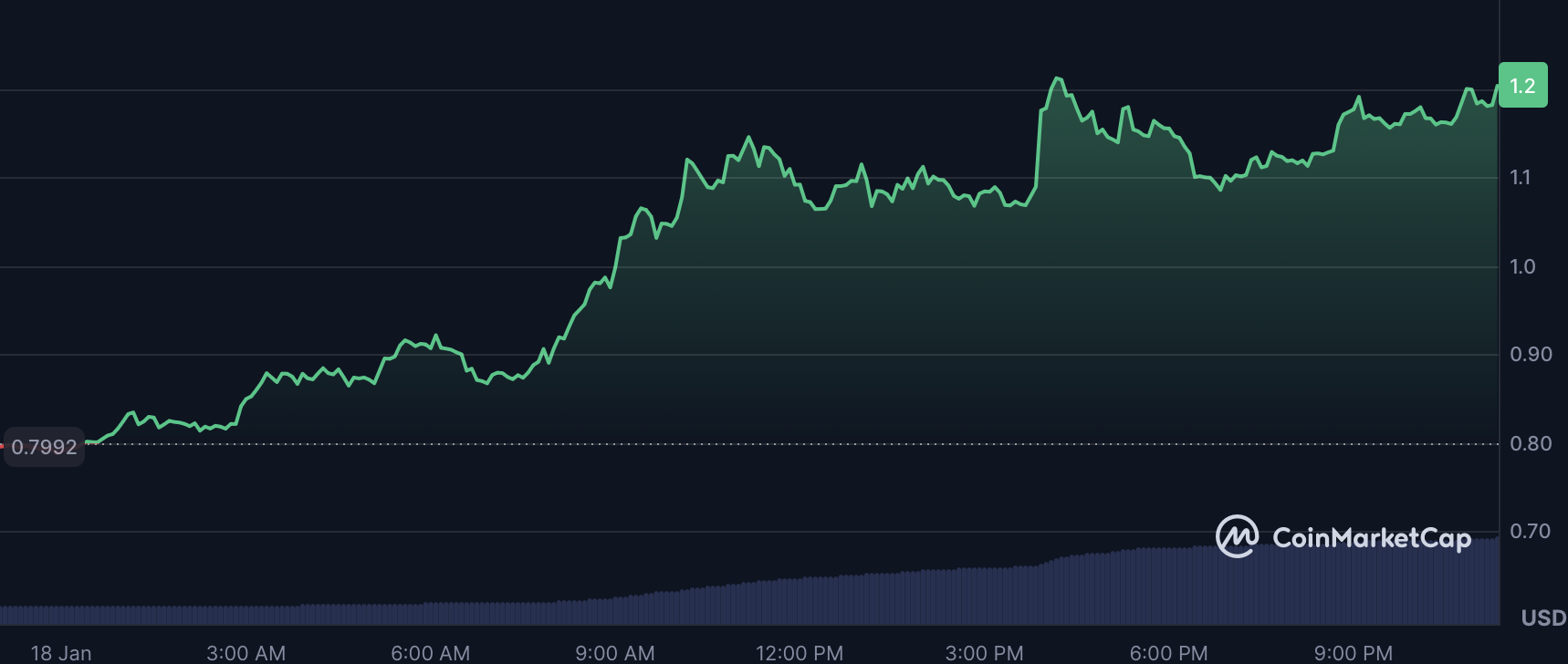Image resolution: width=1568 pixels, height=664 pixels.
Task: Select the 18 Jan date label
Action: click(x=61, y=653)
